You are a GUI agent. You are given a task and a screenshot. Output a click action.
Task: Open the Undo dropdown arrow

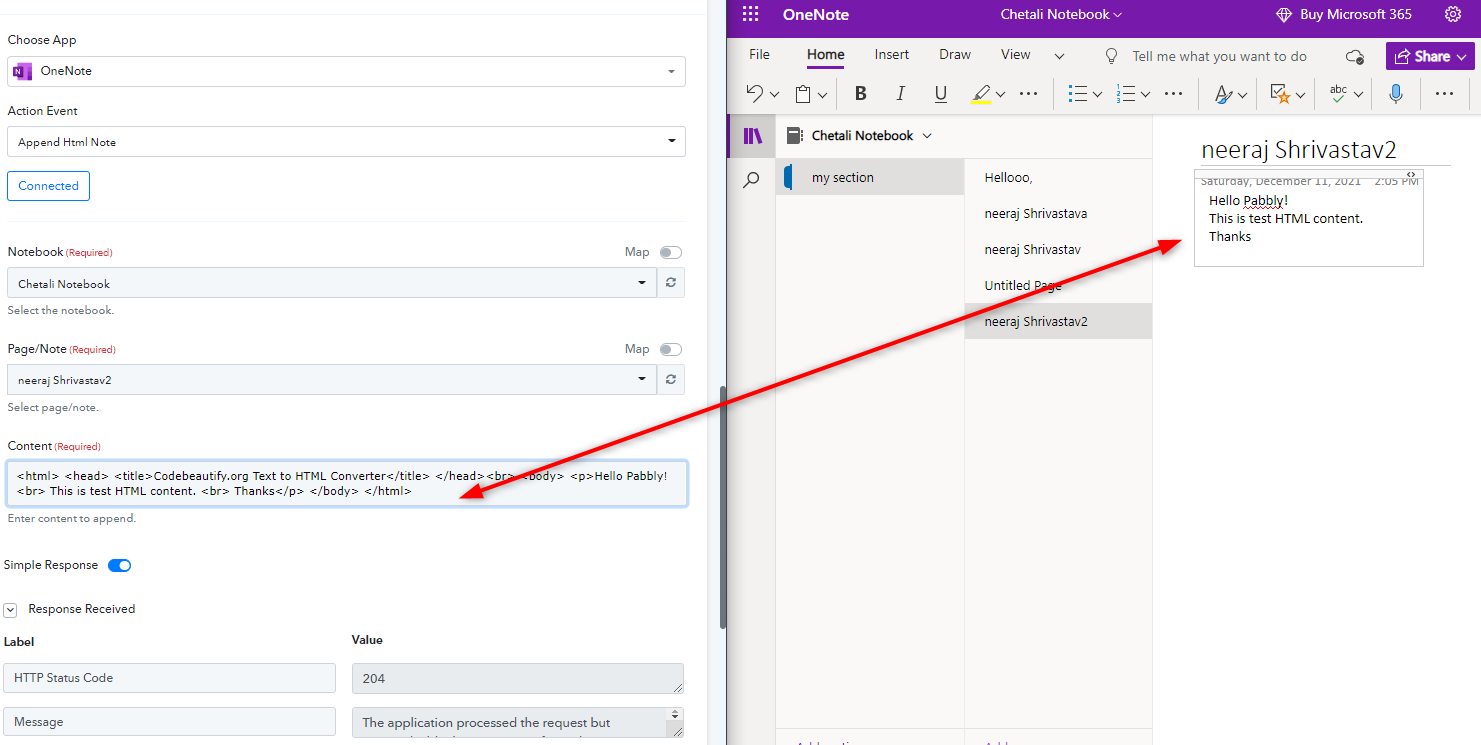[774, 95]
